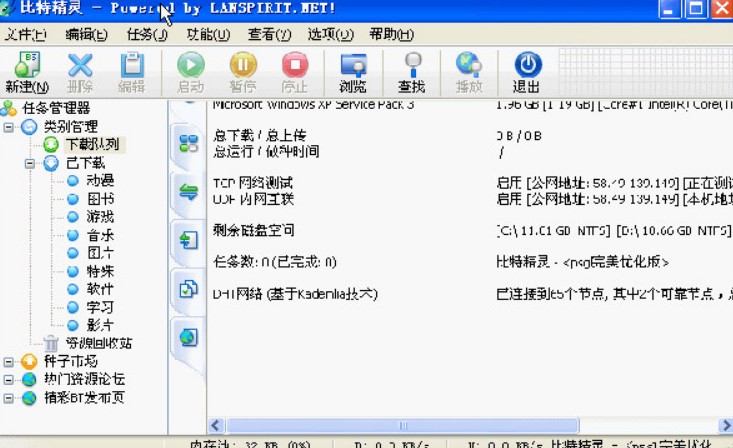Viewport: 733px width, 448px height.
Task: Collapse the 类别管理 tree node
Action: tap(8, 127)
